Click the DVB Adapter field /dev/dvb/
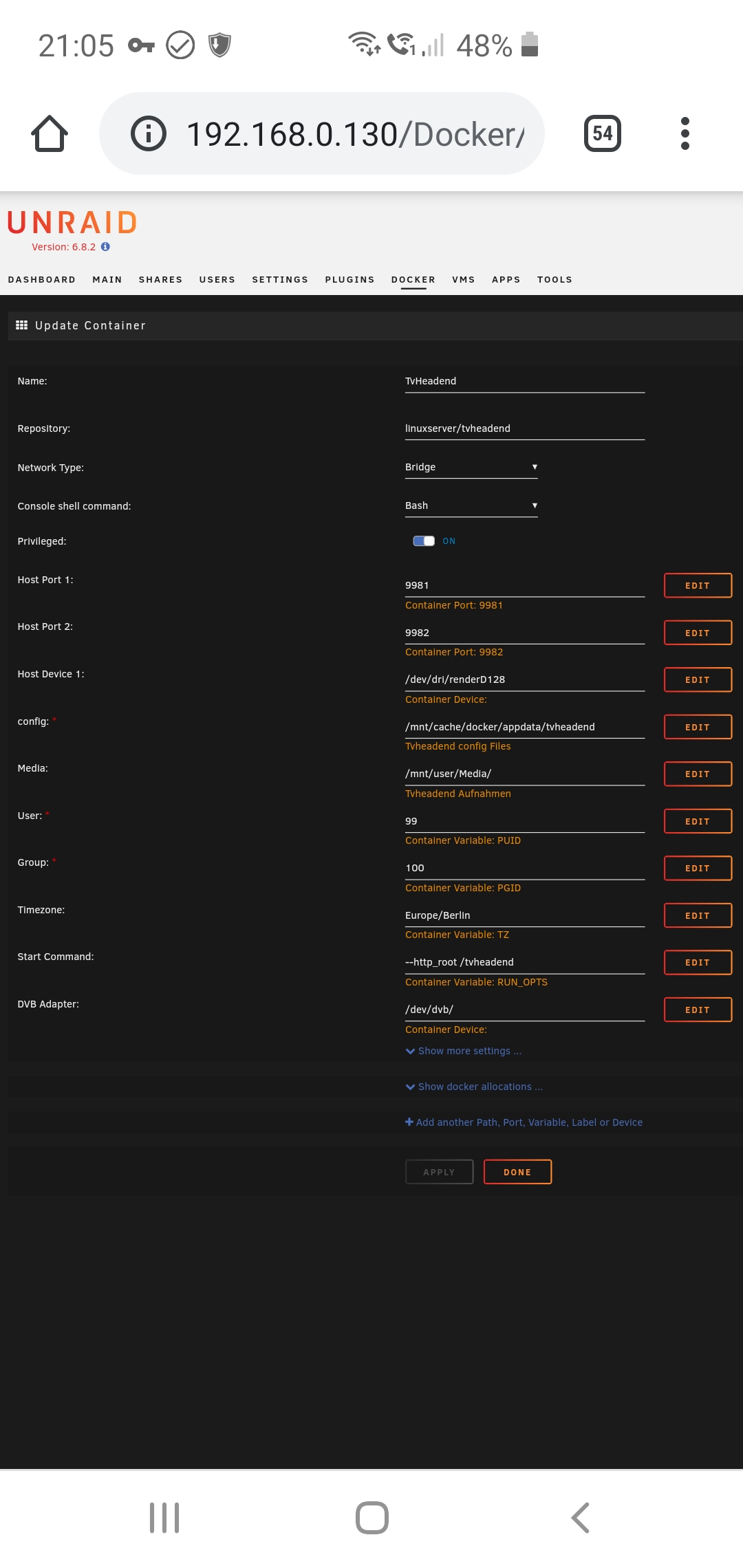The height and width of the screenshot is (1568, 743). tap(525, 1010)
